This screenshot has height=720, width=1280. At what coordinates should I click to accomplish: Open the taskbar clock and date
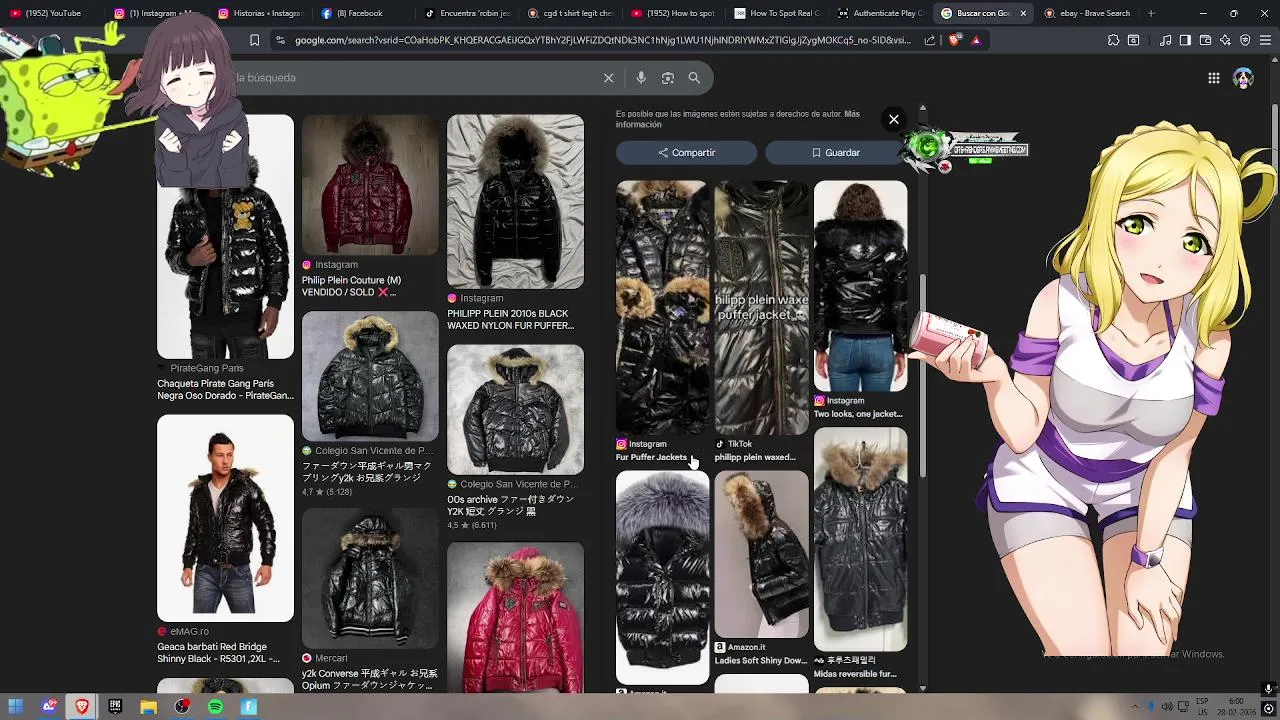[x=1236, y=707]
